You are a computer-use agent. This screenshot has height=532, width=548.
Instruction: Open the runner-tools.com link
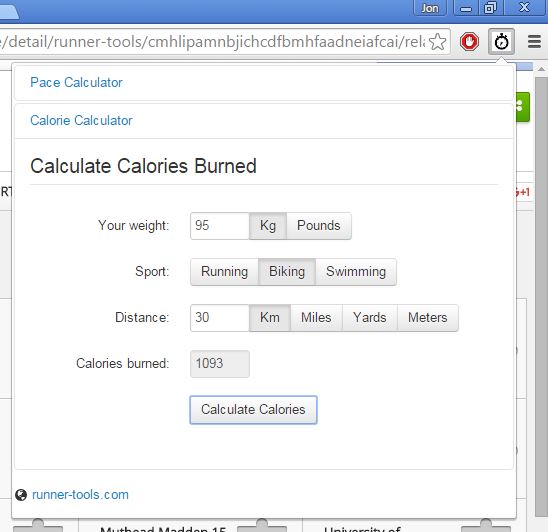80,495
